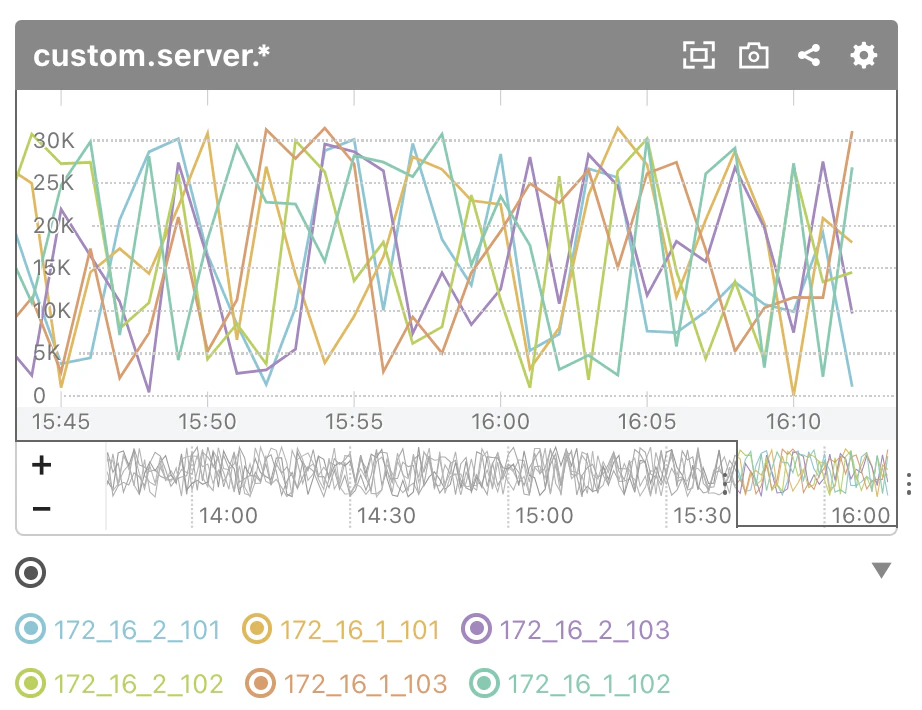Toggle series 172_16_1_101 legend marker

[x=257, y=628]
